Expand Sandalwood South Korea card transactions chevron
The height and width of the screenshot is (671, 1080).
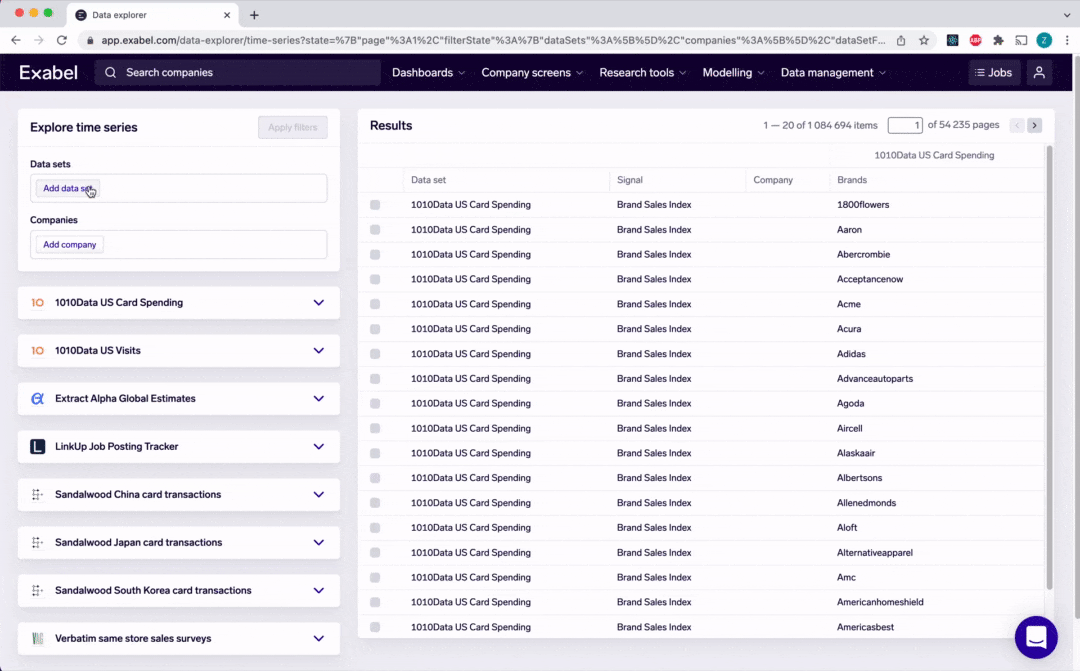[x=319, y=590]
